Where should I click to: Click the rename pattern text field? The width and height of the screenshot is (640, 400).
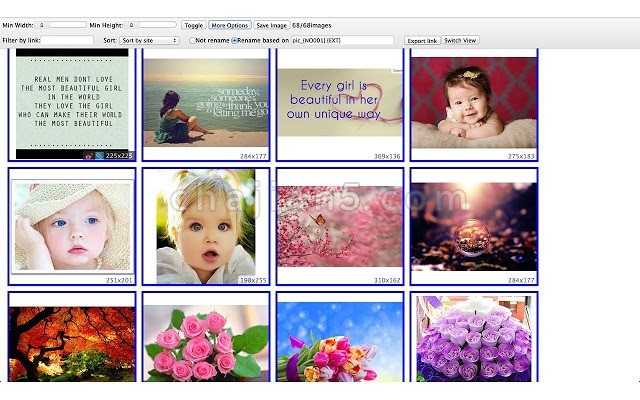pyautogui.click(x=342, y=40)
